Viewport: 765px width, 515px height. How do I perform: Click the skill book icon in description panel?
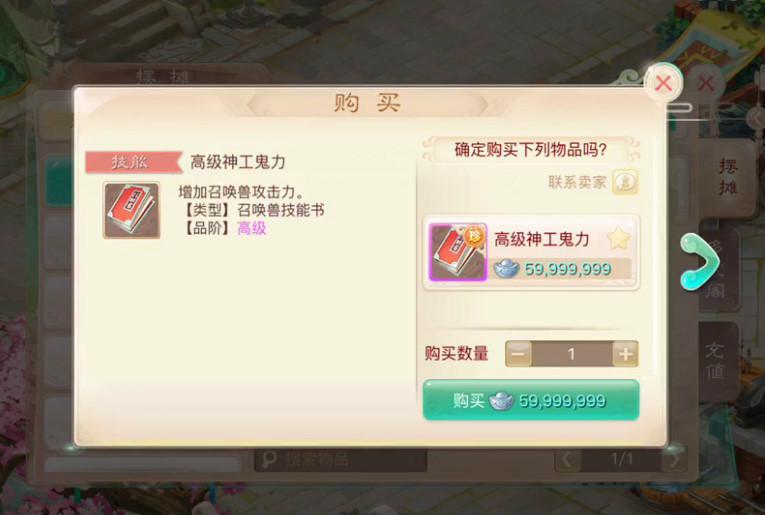point(132,210)
